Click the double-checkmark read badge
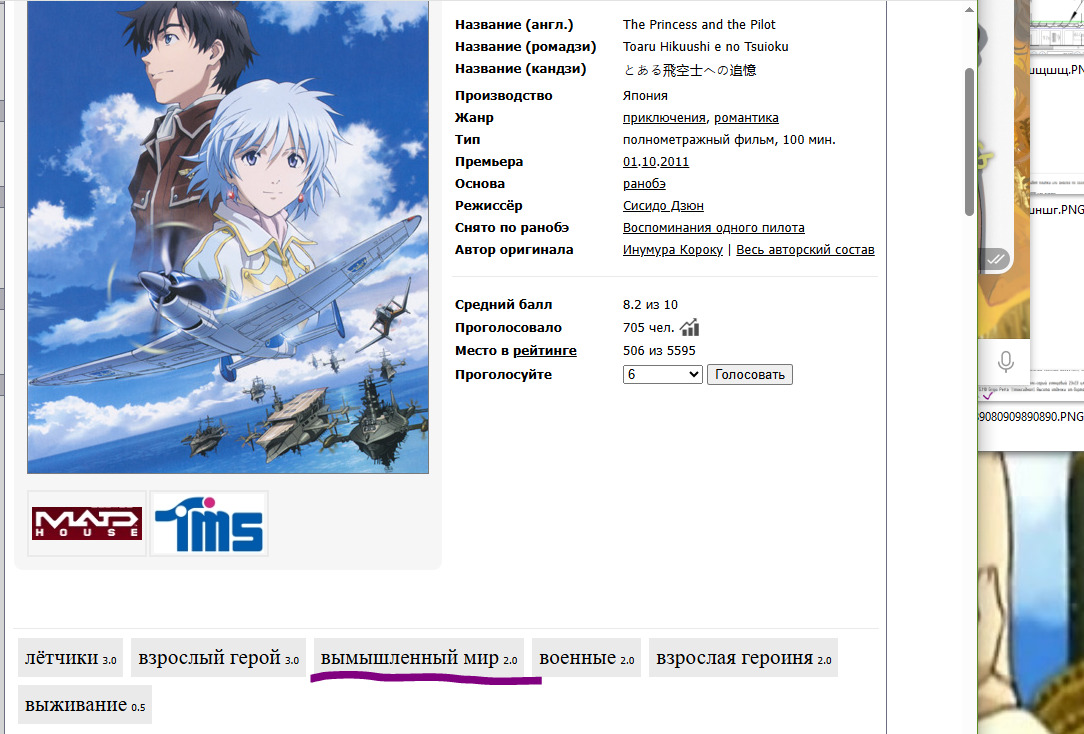 pos(996,259)
